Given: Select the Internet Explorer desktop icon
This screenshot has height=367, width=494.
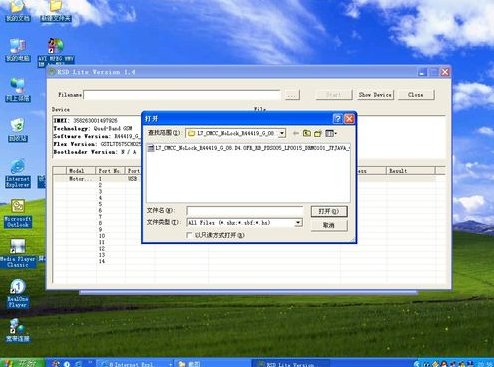Looking at the screenshot, I should [x=18, y=173].
